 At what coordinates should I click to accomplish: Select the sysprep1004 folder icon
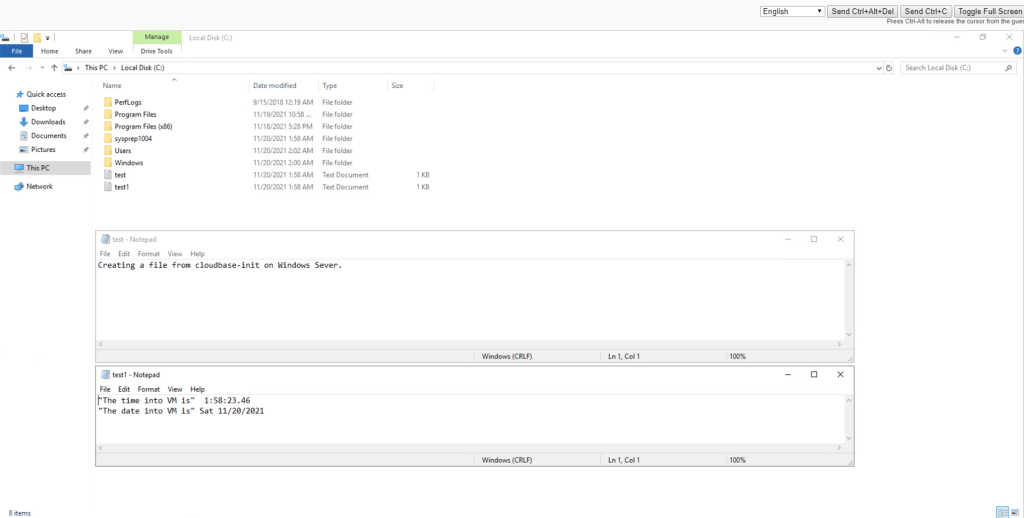(x=108, y=139)
